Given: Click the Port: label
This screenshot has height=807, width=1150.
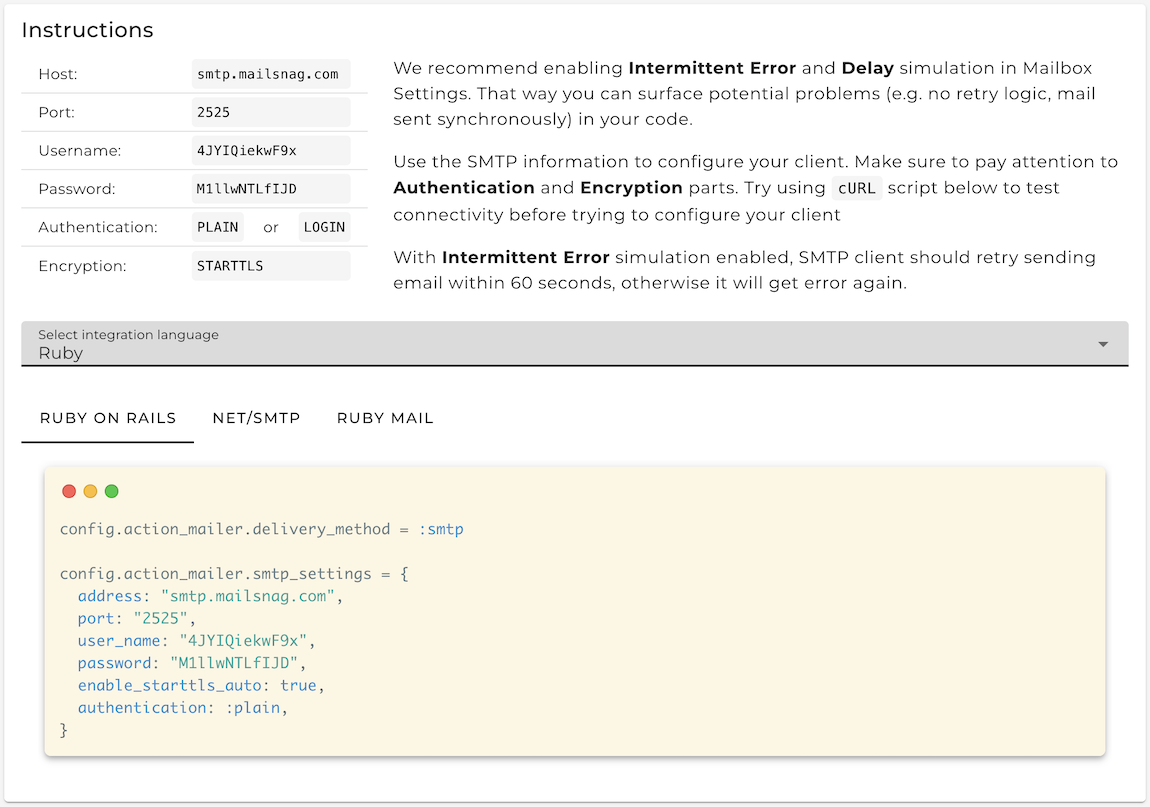Looking at the screenshot, I should [x=56, y=112].
